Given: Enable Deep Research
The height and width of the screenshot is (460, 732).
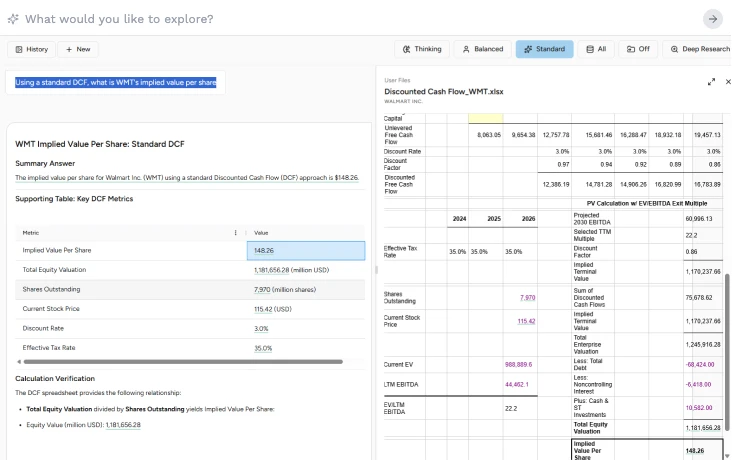Looking at the screenshot, I should click(x=699, y=49).
